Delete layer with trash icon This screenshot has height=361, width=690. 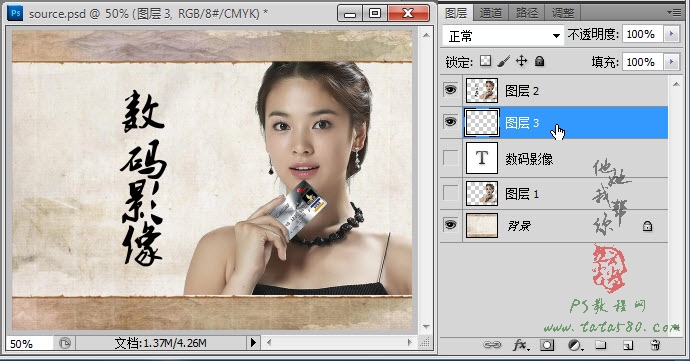(655, 345)
